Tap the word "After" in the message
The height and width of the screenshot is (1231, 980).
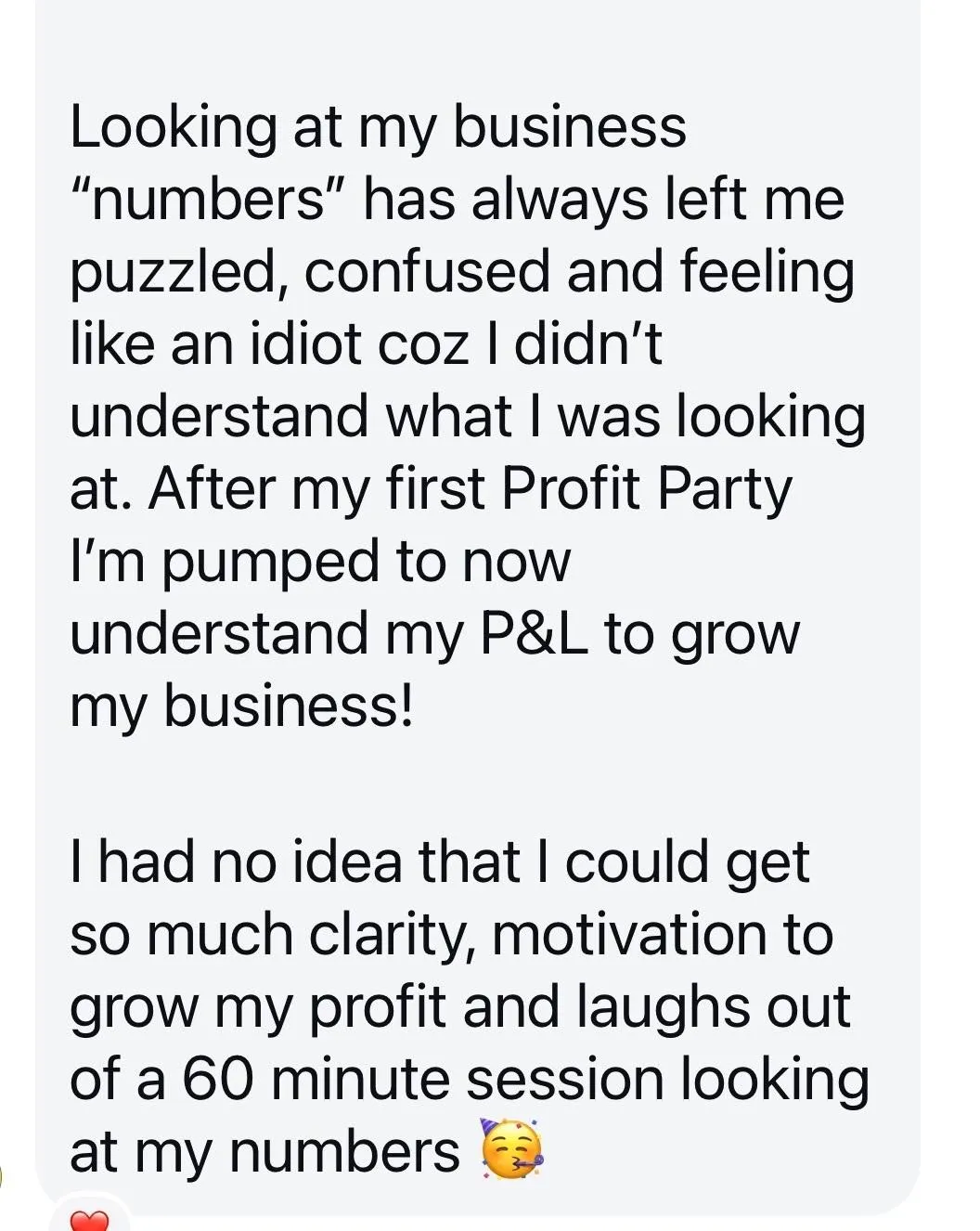coord(213,489)
